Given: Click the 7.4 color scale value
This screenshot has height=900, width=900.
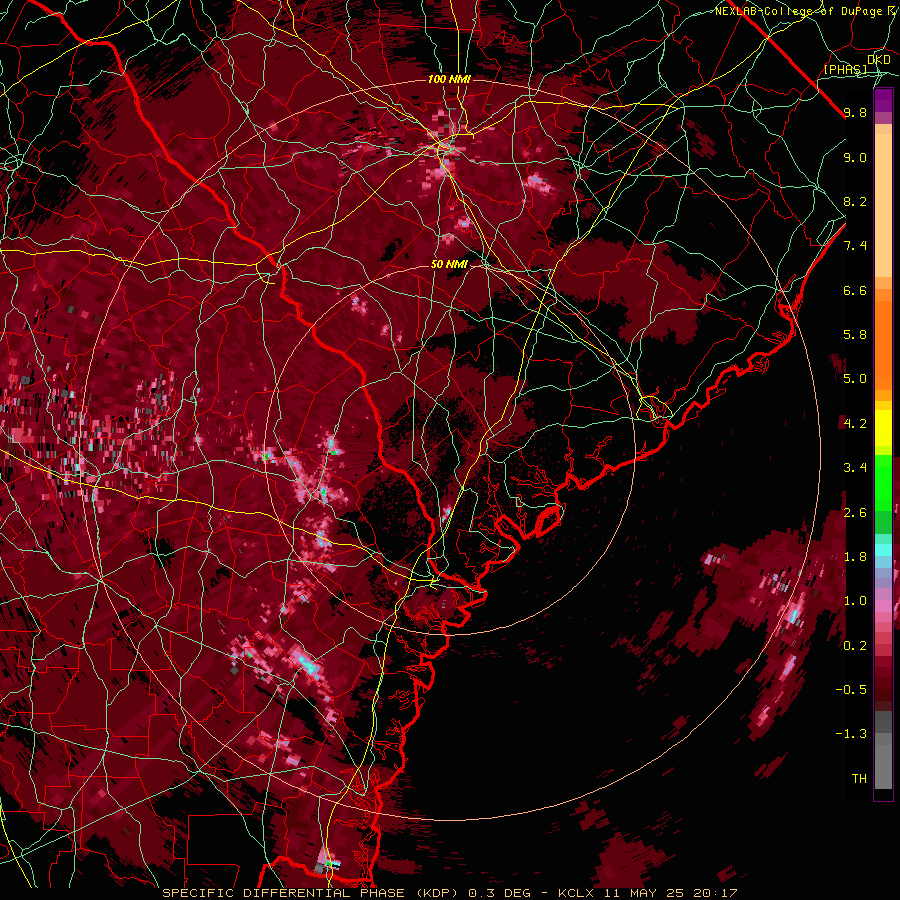Looking at the screenshot, I should click(855, 246).
